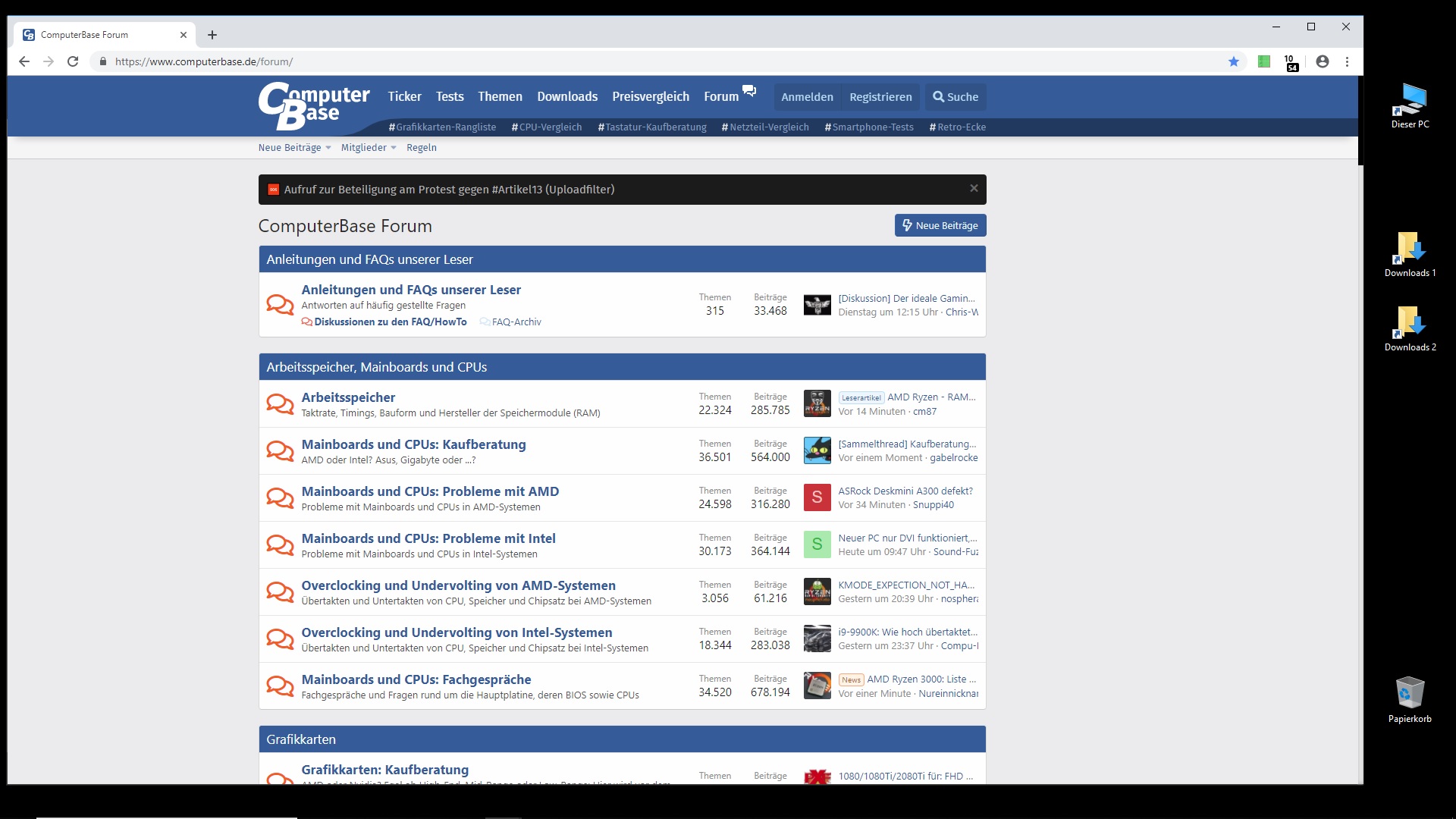Expand the Neue Beiträge dropdown
This screenshot has height=819, width=1456.
click(x=328, y=148)
